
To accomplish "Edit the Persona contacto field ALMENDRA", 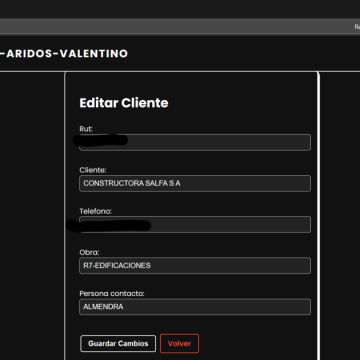I will [x=195, y=307].
